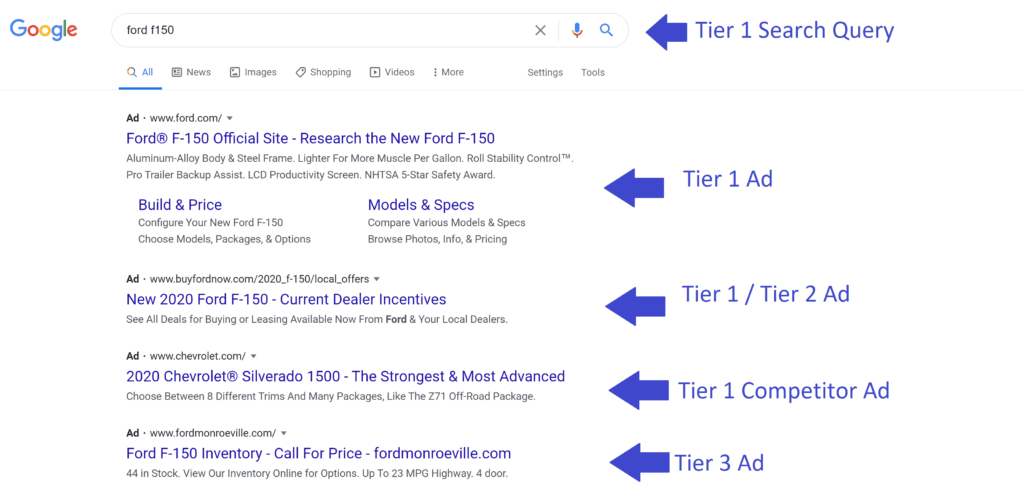Open the News results tab
1024x490 pixels.
(x=191, y=72)
